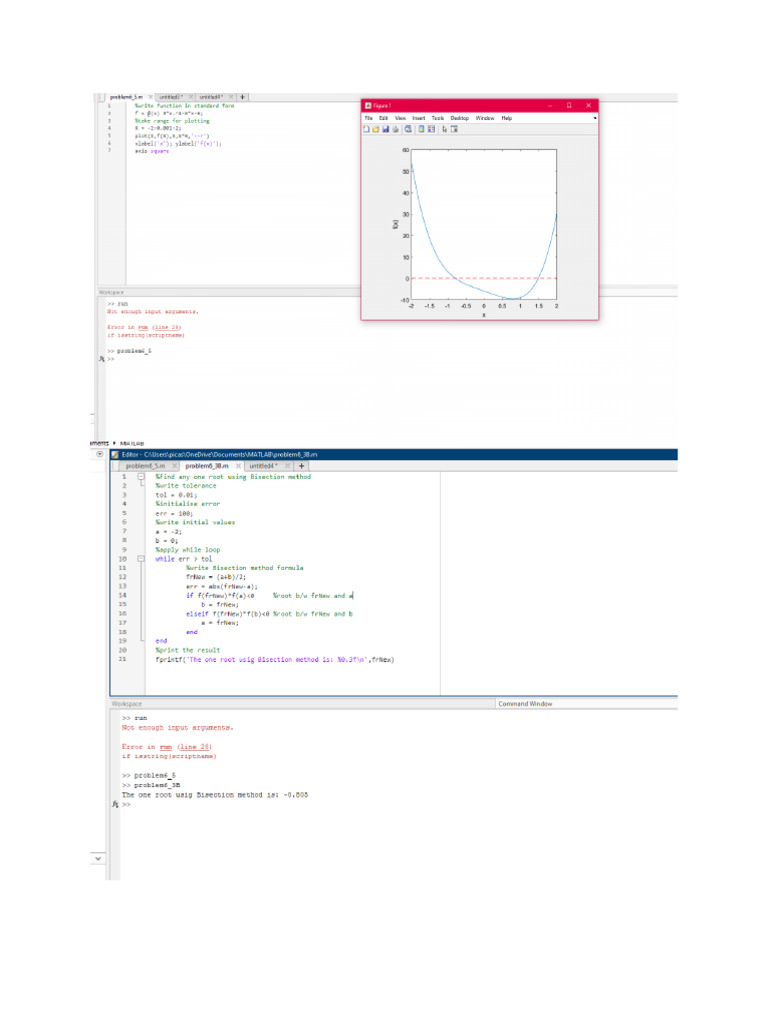Switch to problem6_5.m tab in lower editor
This screenshot has width=768, height=1024.
145,466
